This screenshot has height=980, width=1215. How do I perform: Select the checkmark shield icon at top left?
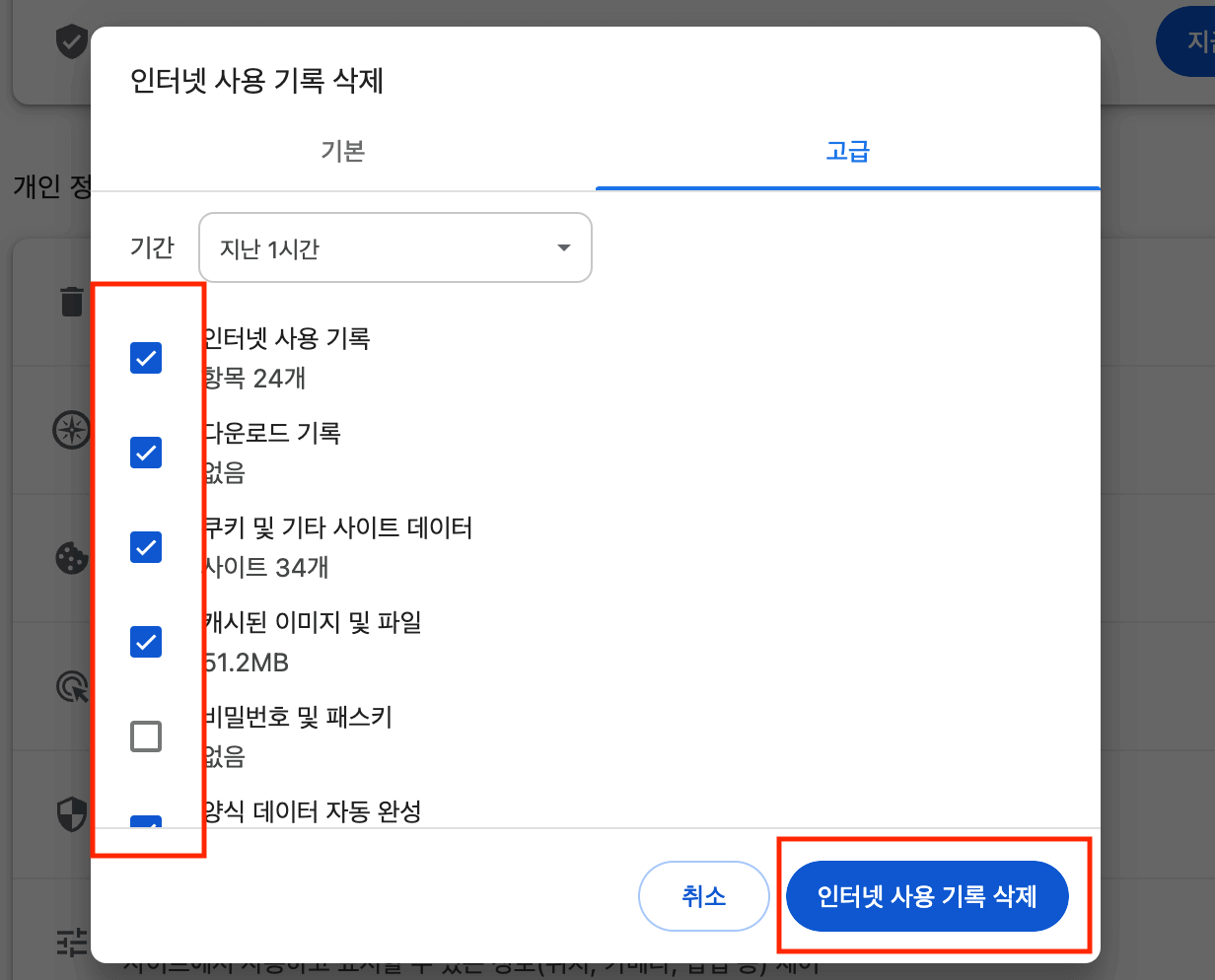pyautogui.click(x=71, y=41)
